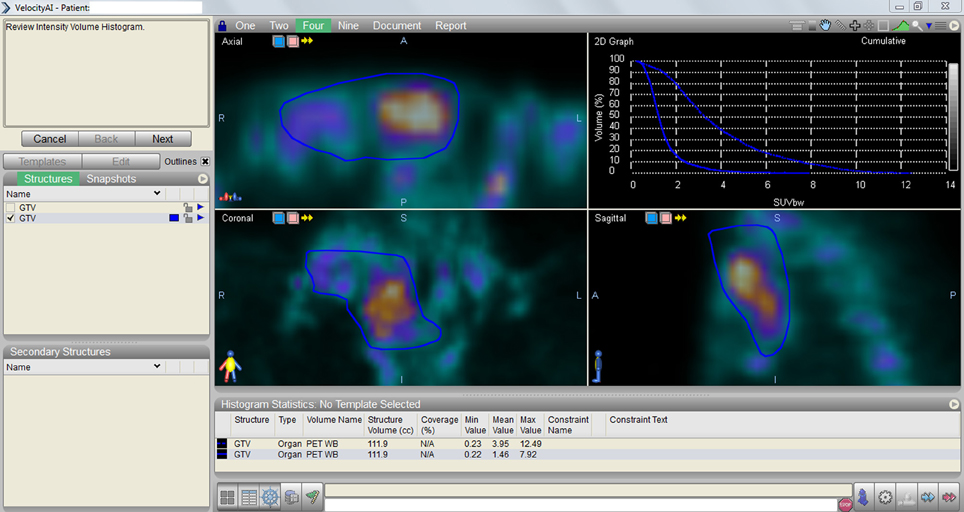
Task: Open top toolbar round arrow menu
Action: pyautogui.click(x=955, y=26)
